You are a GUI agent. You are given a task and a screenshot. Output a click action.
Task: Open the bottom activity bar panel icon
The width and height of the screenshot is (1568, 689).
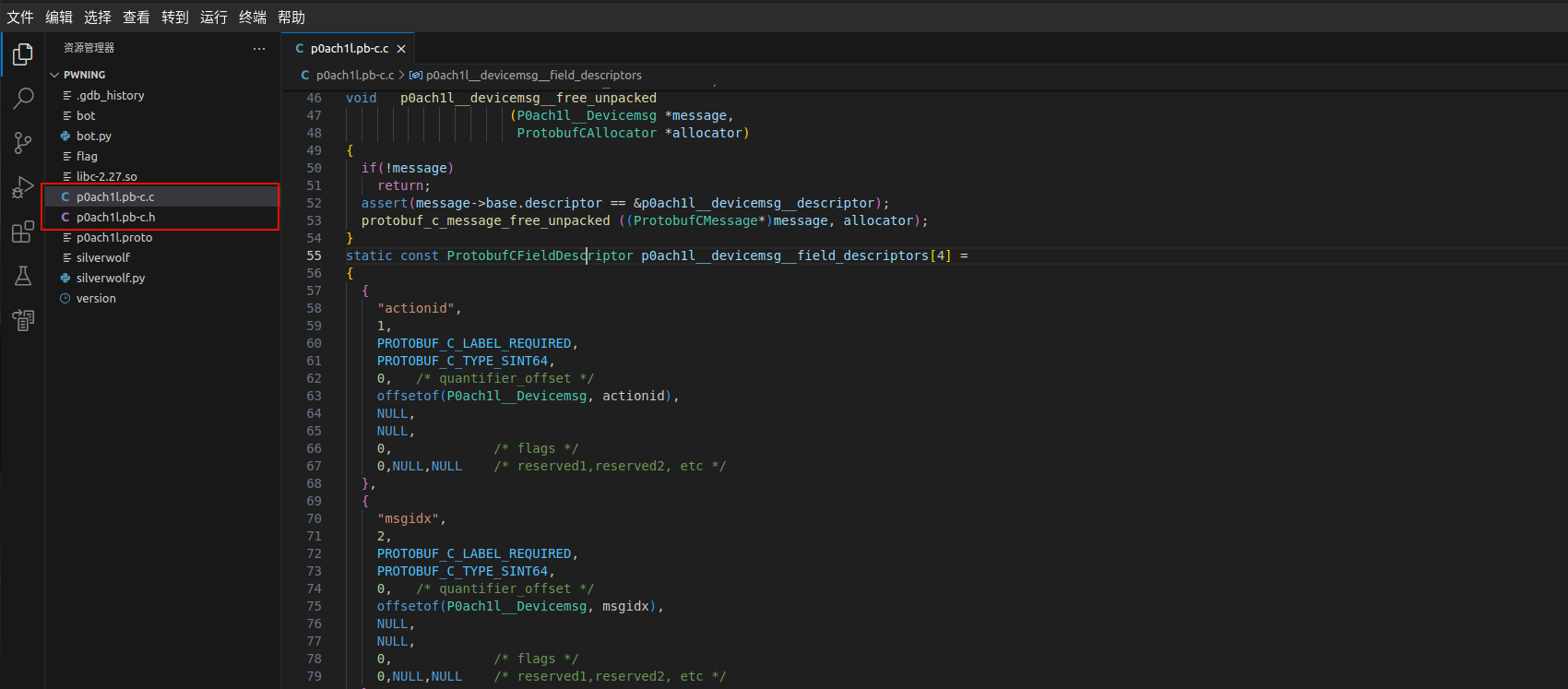tap(23, 320)
